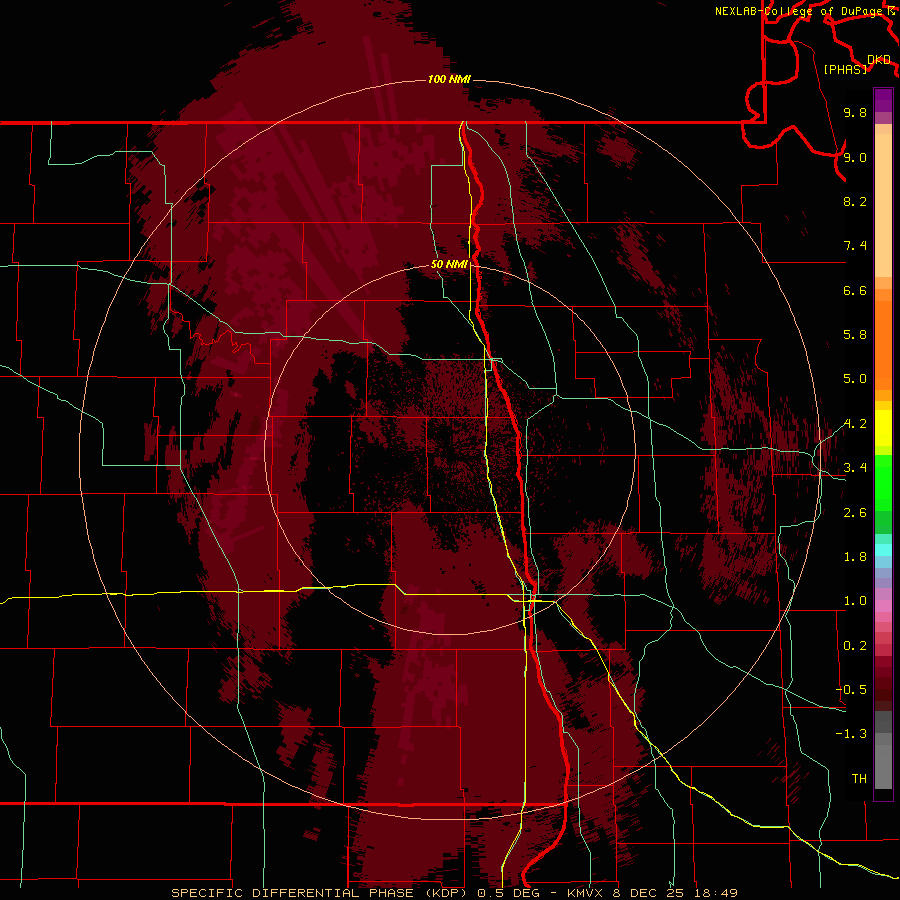Image resolution: width=900 pixels, height=900 pixels.
Task: Select the -0.5 value on color scale
Action: click(851, 690)
